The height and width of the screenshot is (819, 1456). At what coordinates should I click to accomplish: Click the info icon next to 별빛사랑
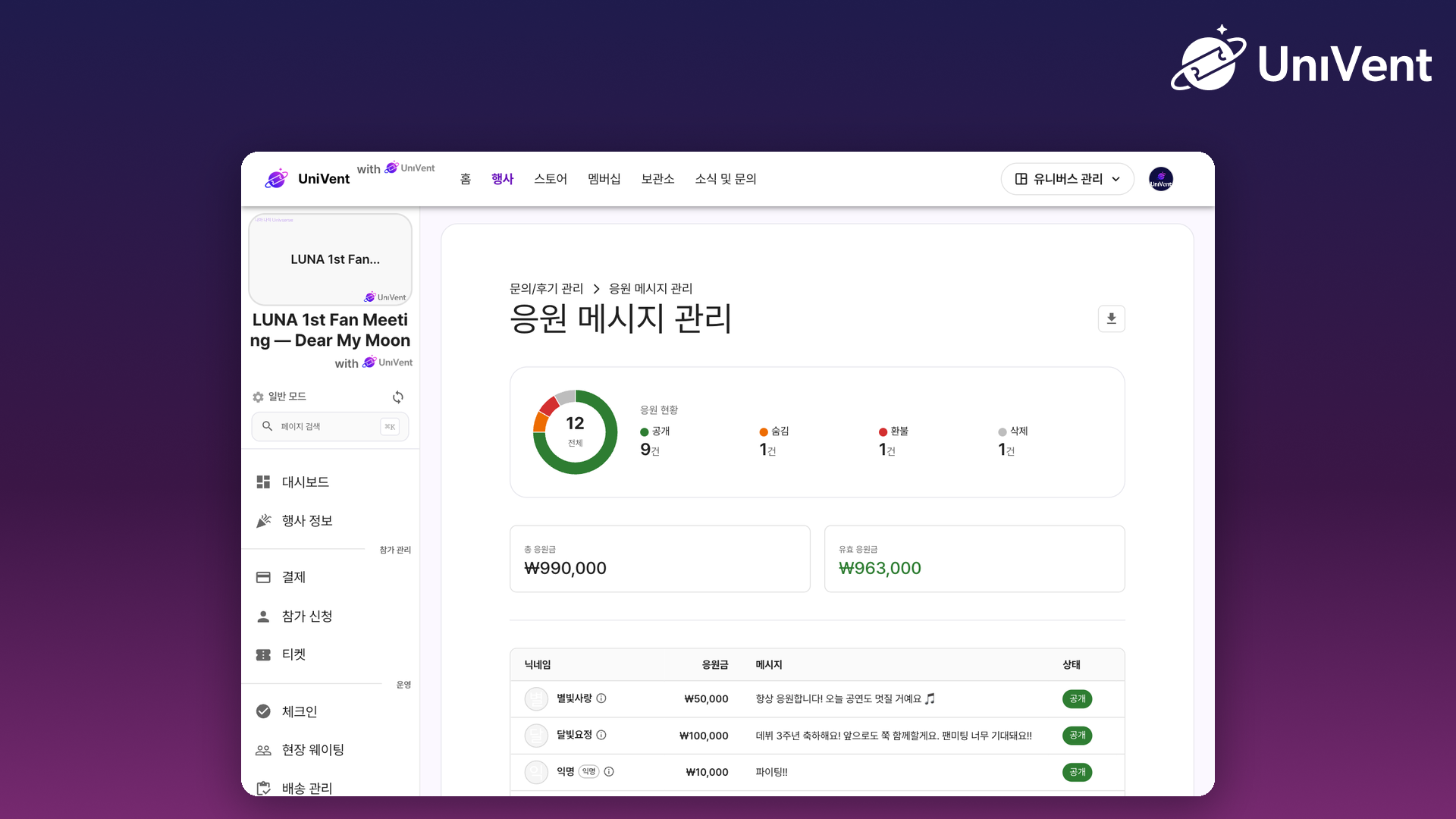point(601,698)
